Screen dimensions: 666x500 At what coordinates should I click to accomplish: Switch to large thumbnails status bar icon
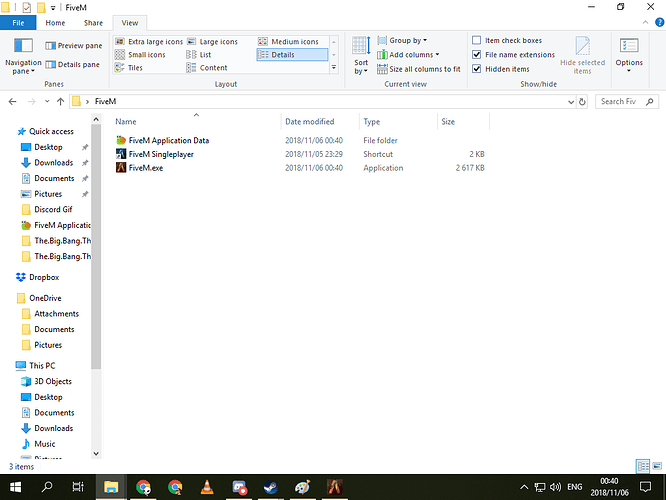(657, 466)
